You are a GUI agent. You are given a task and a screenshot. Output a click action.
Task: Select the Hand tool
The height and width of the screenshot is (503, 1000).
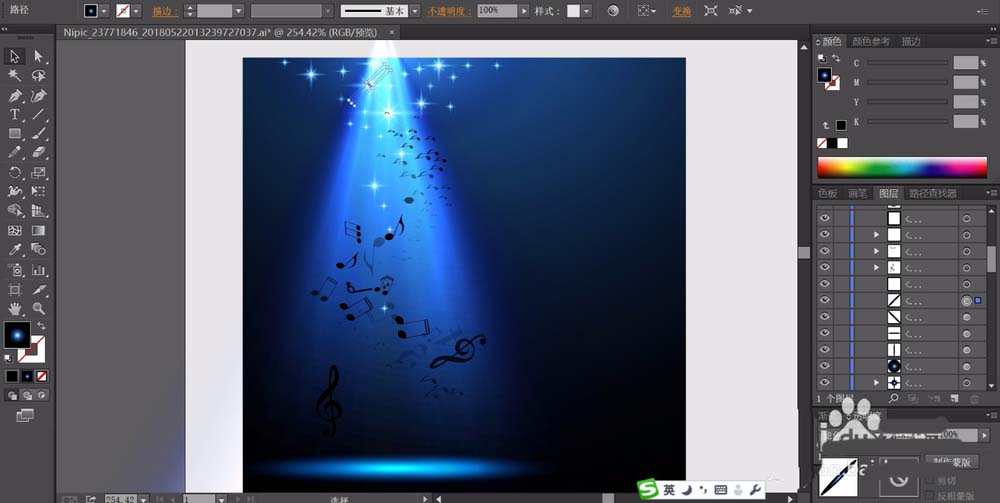click(15, 309)
